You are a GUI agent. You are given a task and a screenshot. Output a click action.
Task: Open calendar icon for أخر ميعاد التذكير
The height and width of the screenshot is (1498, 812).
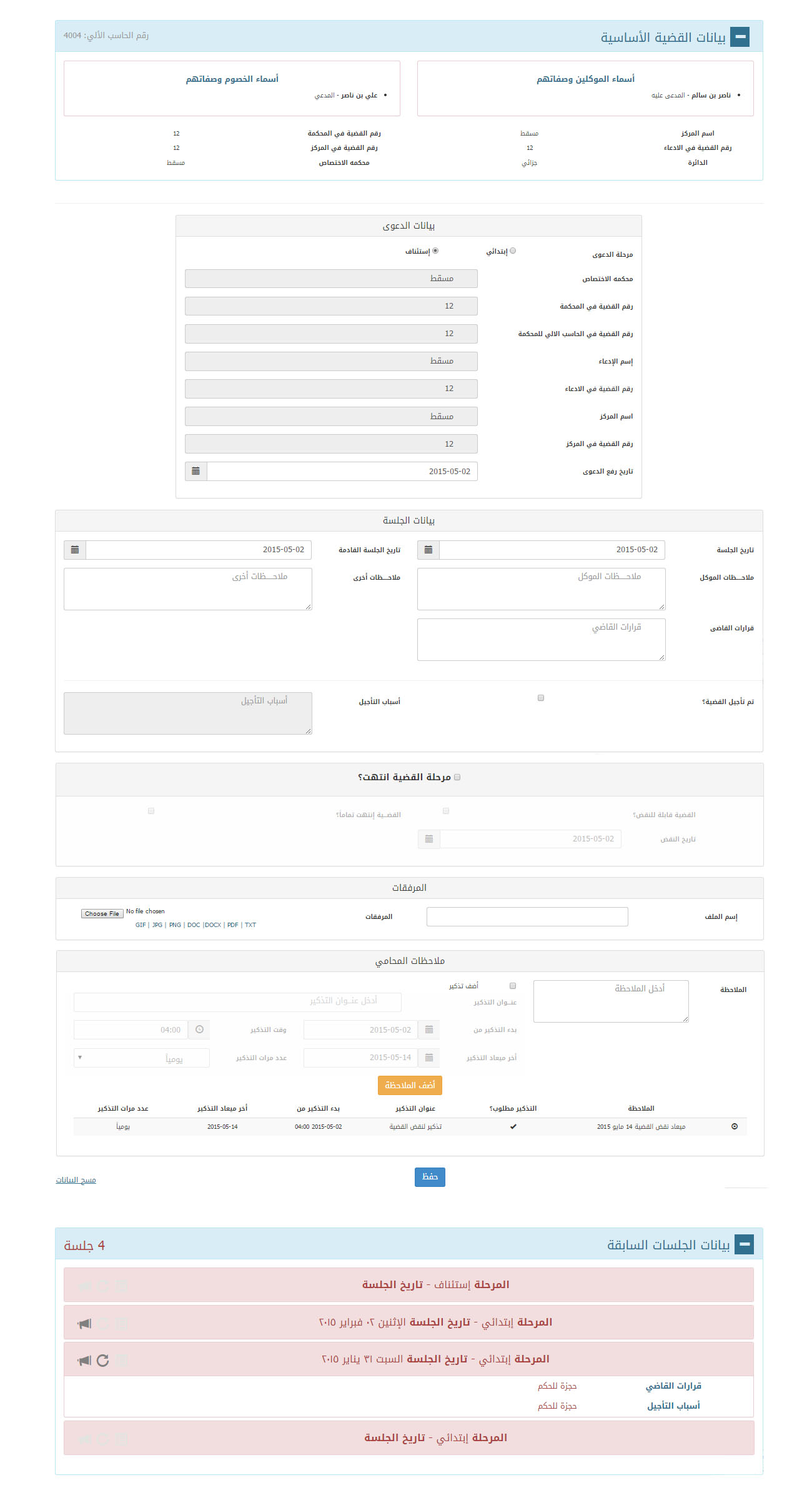[x=429, y=1058]
